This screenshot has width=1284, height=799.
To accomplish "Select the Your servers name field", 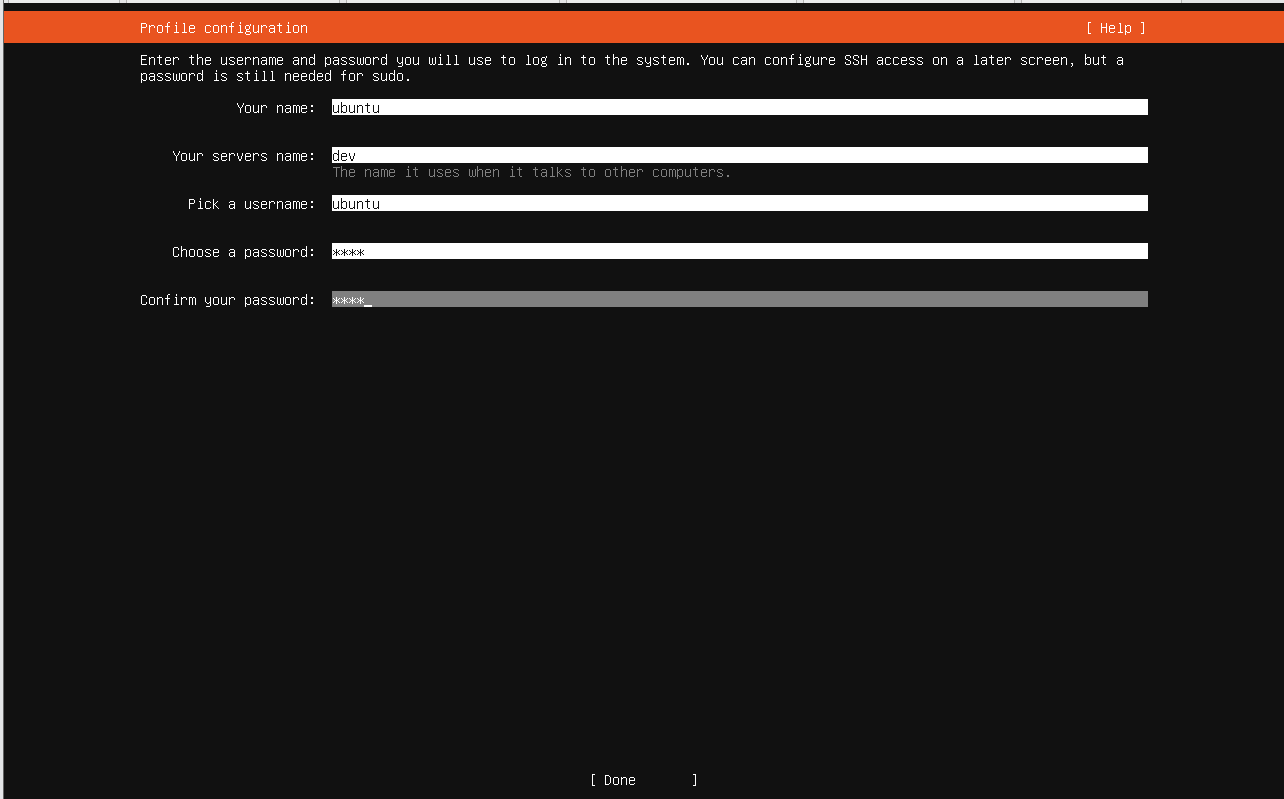I will pyautogui.click(x=740, y=155).
